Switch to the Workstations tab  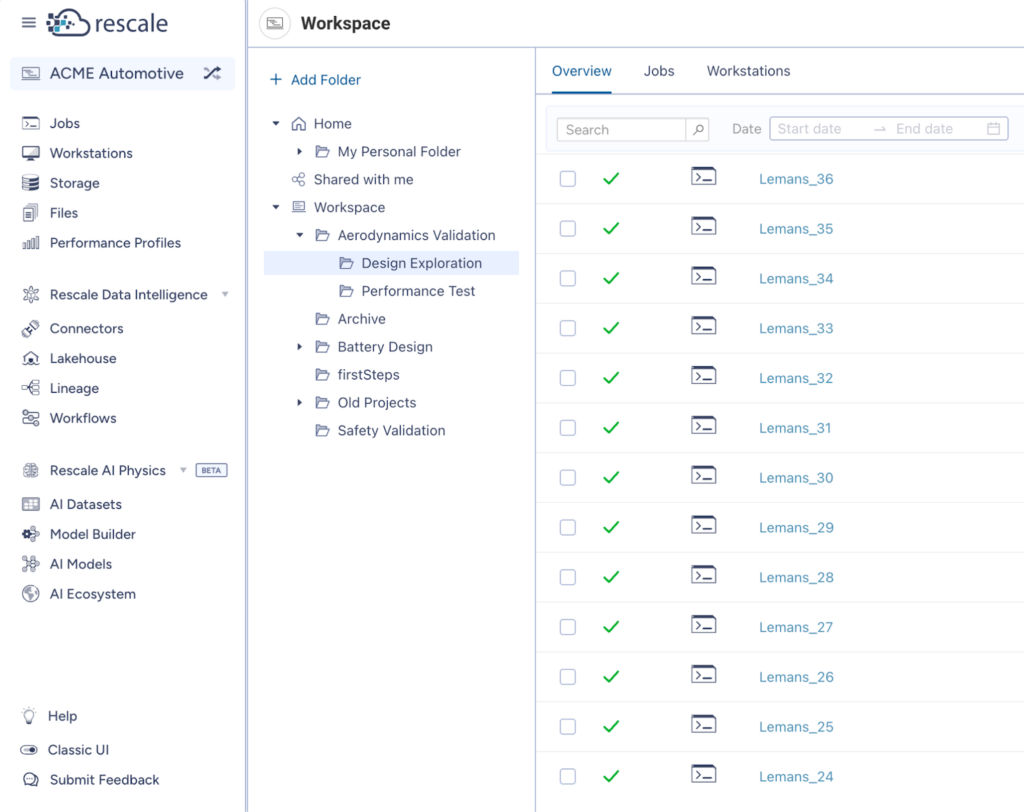coord(748,71)
